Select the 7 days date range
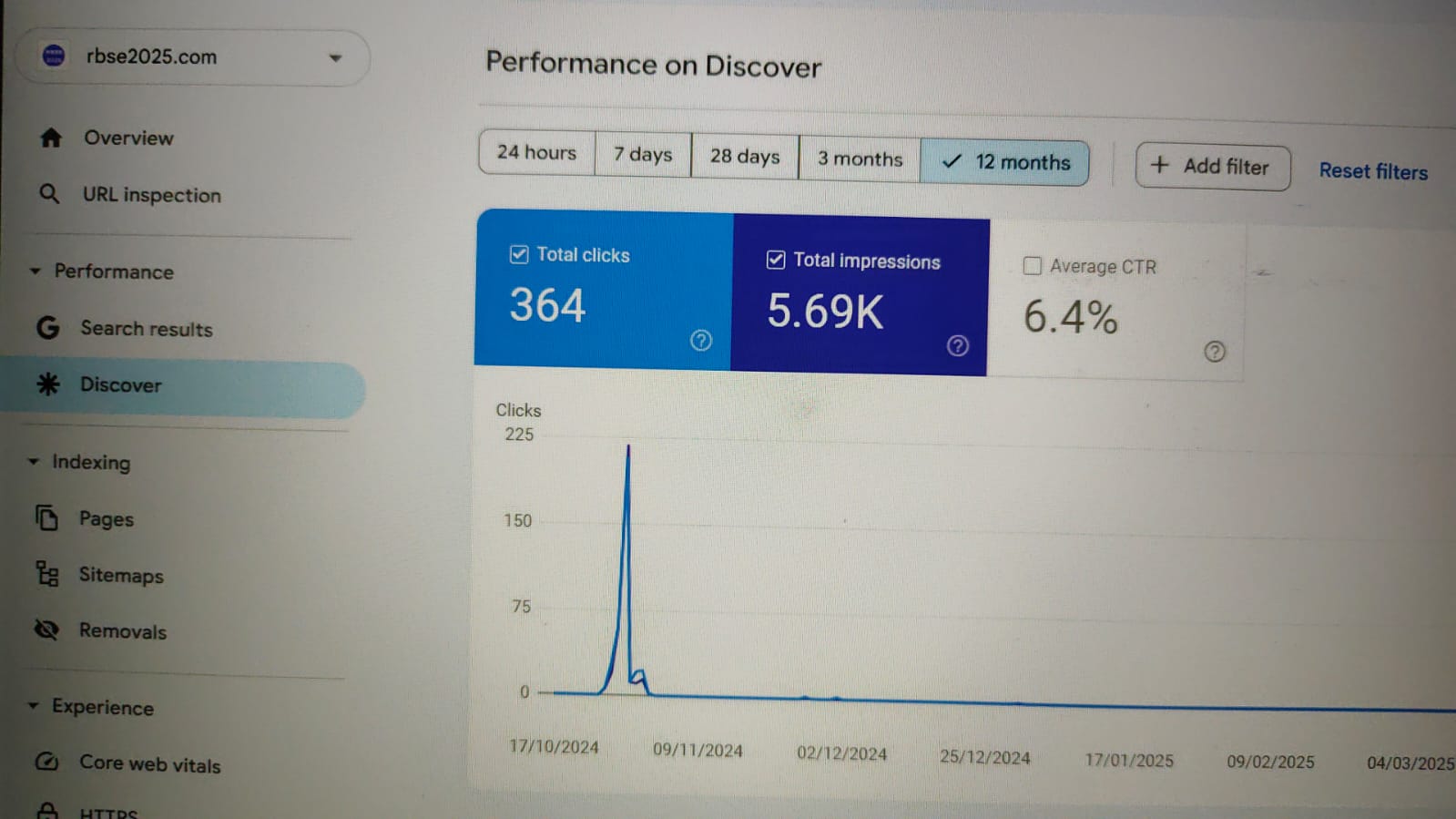 (643, 154)
